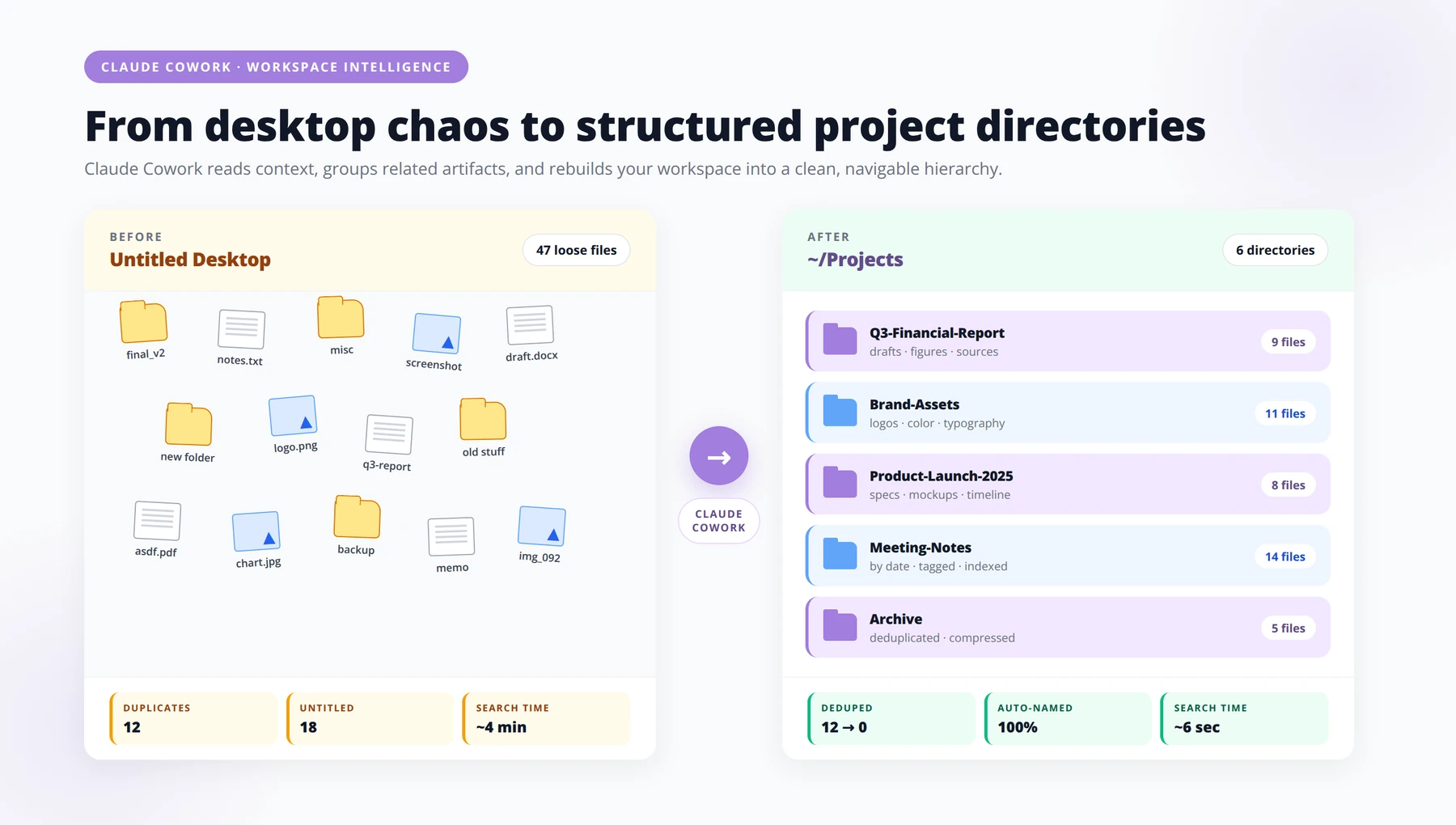Click the 47 loose files pill
The height and width of the screenshot is (825, 1456).
point(576,250)
